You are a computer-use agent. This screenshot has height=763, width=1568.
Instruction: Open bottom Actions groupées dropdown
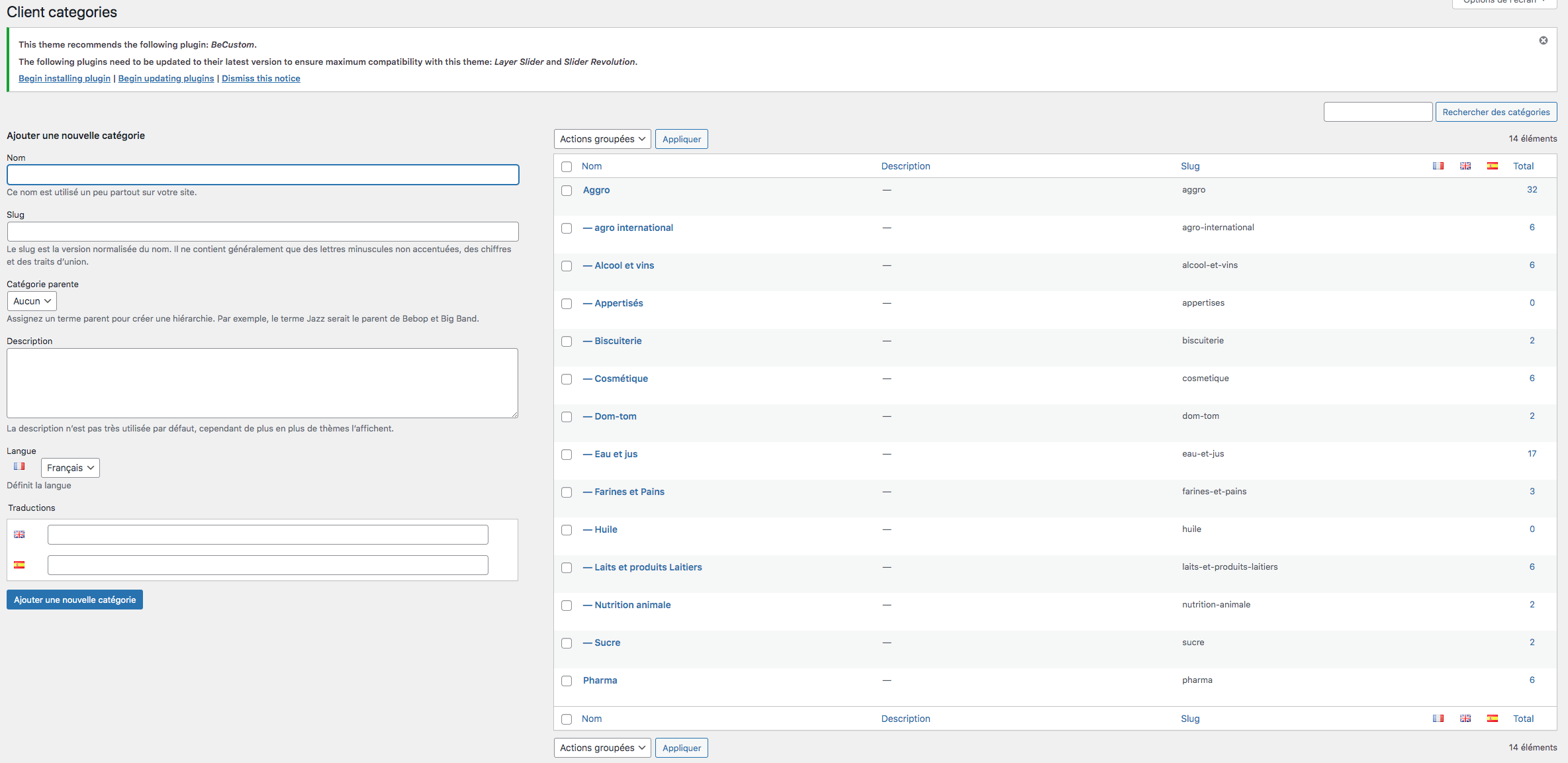(602, 748)
